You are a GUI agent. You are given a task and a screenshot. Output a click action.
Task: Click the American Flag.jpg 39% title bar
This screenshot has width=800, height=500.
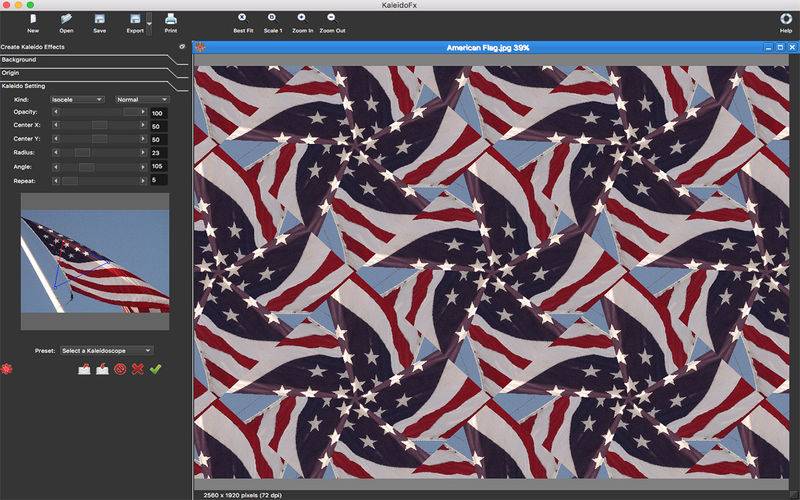coord(488,47)
